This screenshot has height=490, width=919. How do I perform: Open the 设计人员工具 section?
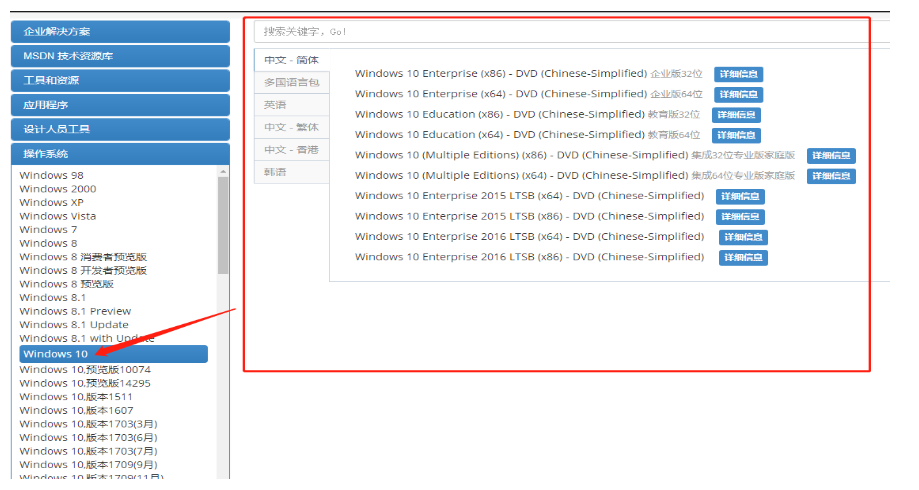(x=120, y=130)
